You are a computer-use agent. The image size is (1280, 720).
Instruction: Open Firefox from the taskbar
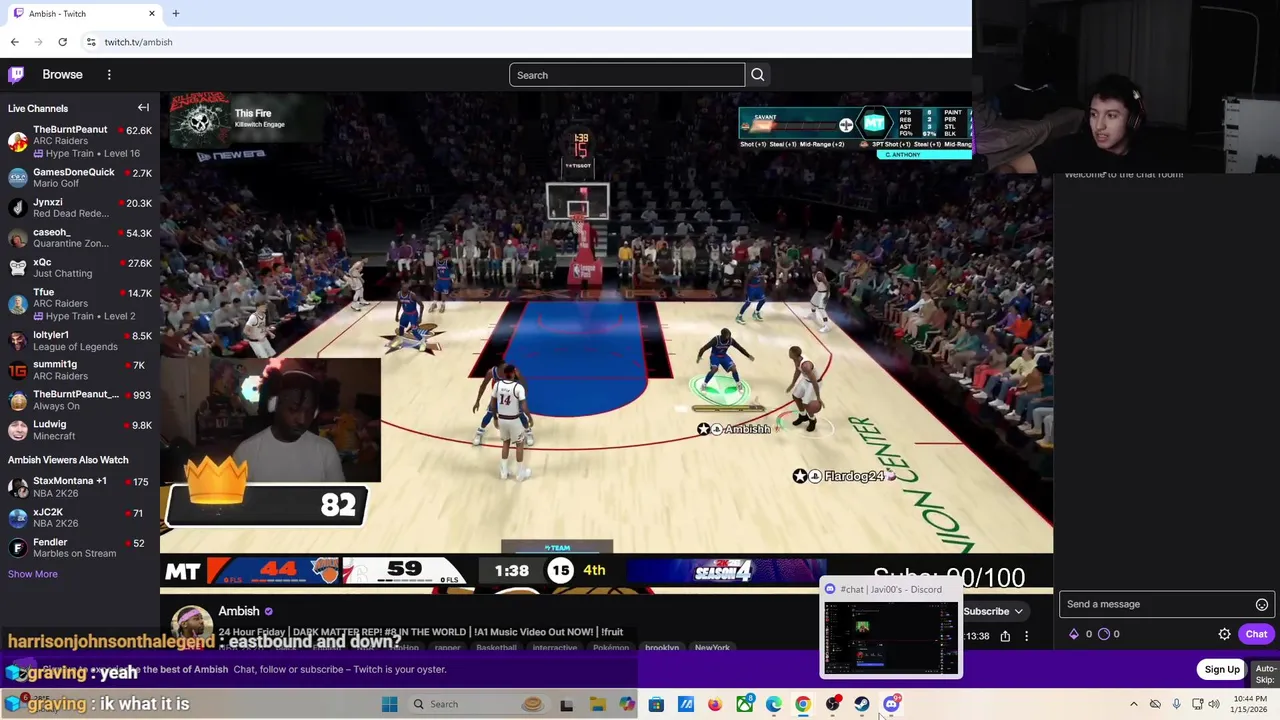714,704
